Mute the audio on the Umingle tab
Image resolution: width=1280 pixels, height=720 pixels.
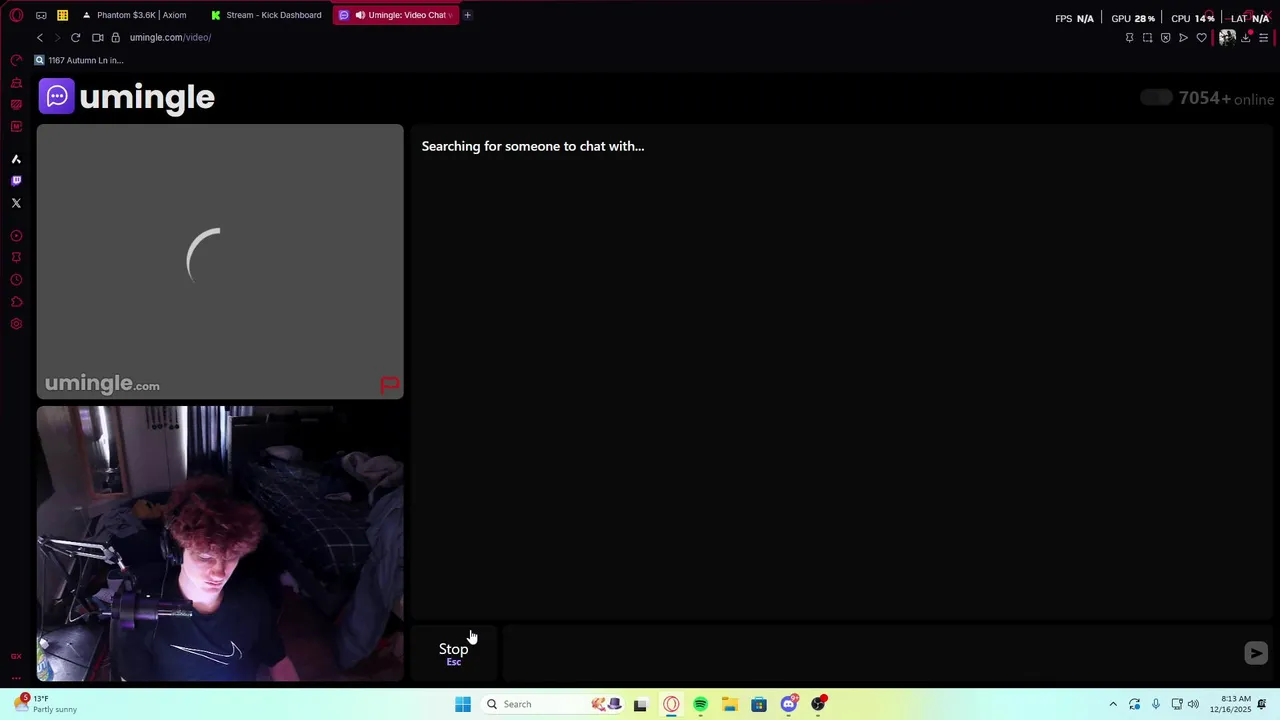click(360, 15)
